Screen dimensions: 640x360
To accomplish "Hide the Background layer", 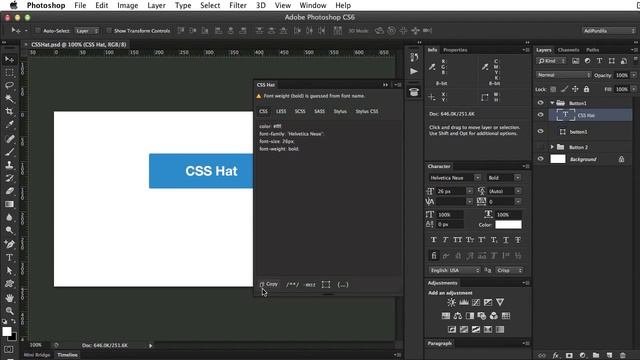I will pos(540,159).
